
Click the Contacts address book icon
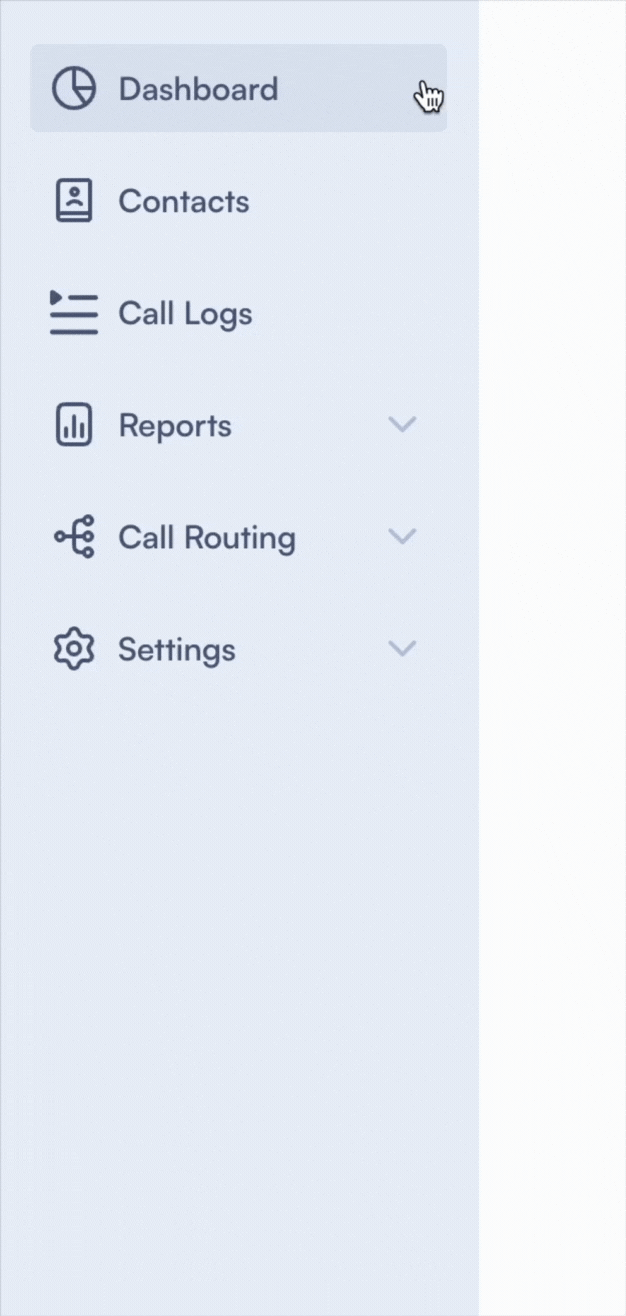coord(74,201)
